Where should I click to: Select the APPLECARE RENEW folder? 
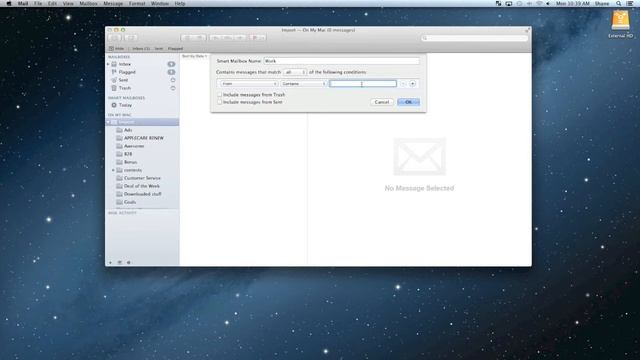pyautogui.click(x=144, y=138)
